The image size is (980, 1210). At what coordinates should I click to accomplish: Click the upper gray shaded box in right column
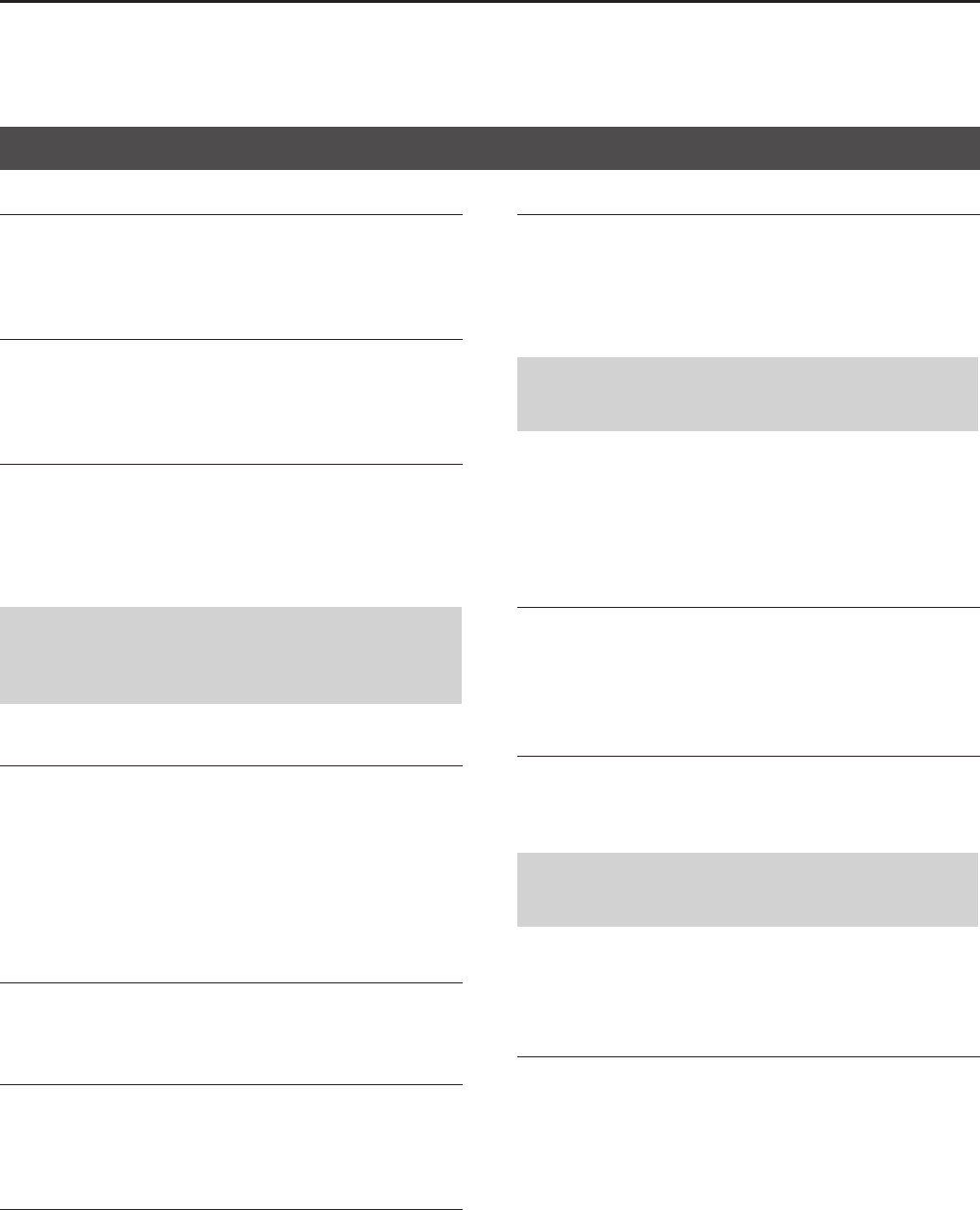(747, 394)
